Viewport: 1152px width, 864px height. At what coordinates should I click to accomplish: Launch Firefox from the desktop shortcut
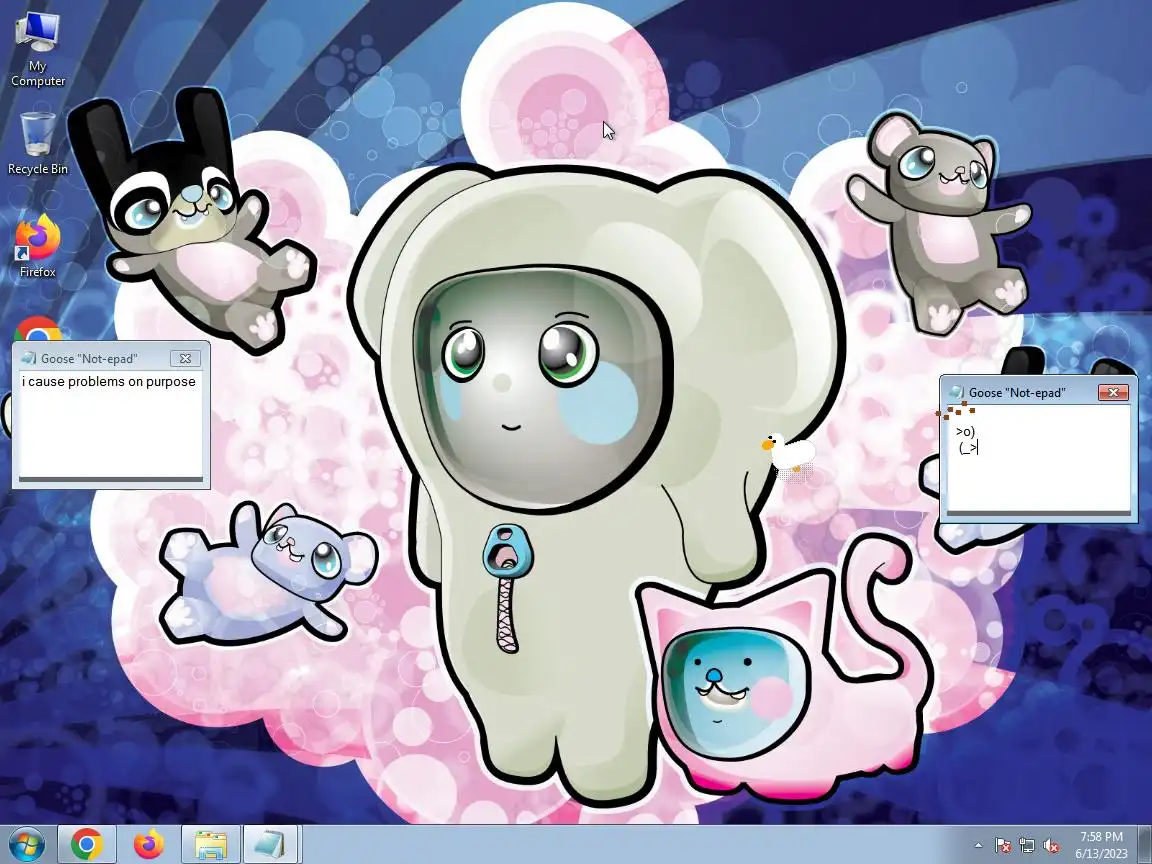pos(37,246)
